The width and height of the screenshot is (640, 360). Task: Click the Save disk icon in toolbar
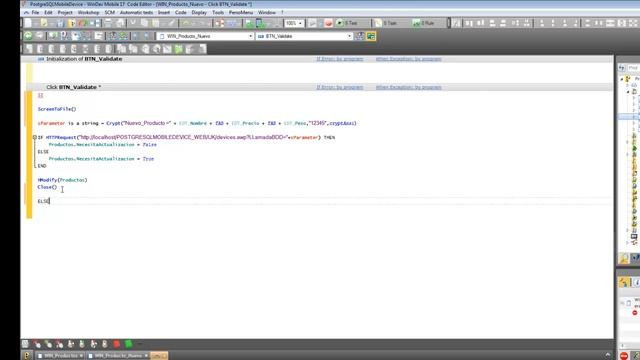(60, 23)
